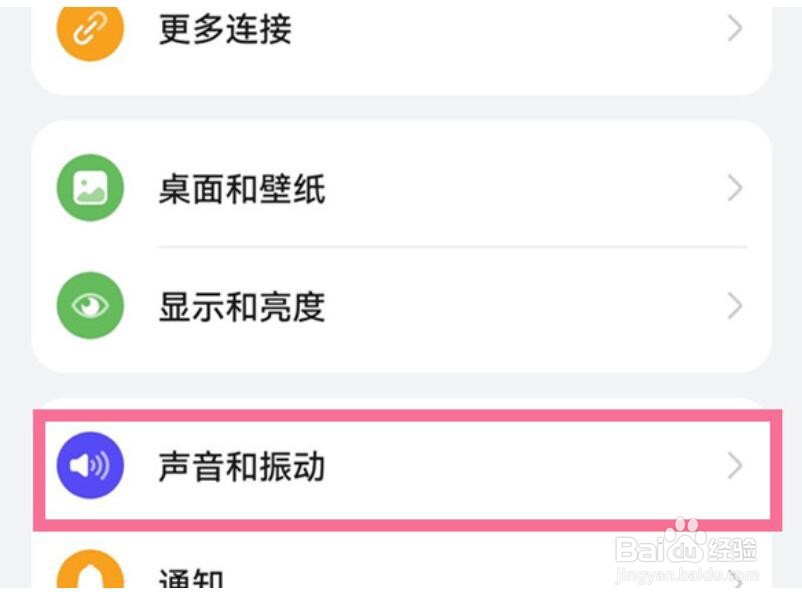Viewport: 802px width, 602px height.
Task: Click the divider line between 桌面和壁纸 and 显示和亮度
Action: 452,247
